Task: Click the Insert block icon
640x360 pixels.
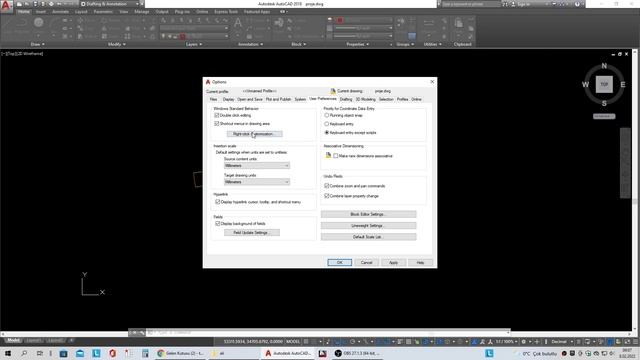Action: [279, 23]
